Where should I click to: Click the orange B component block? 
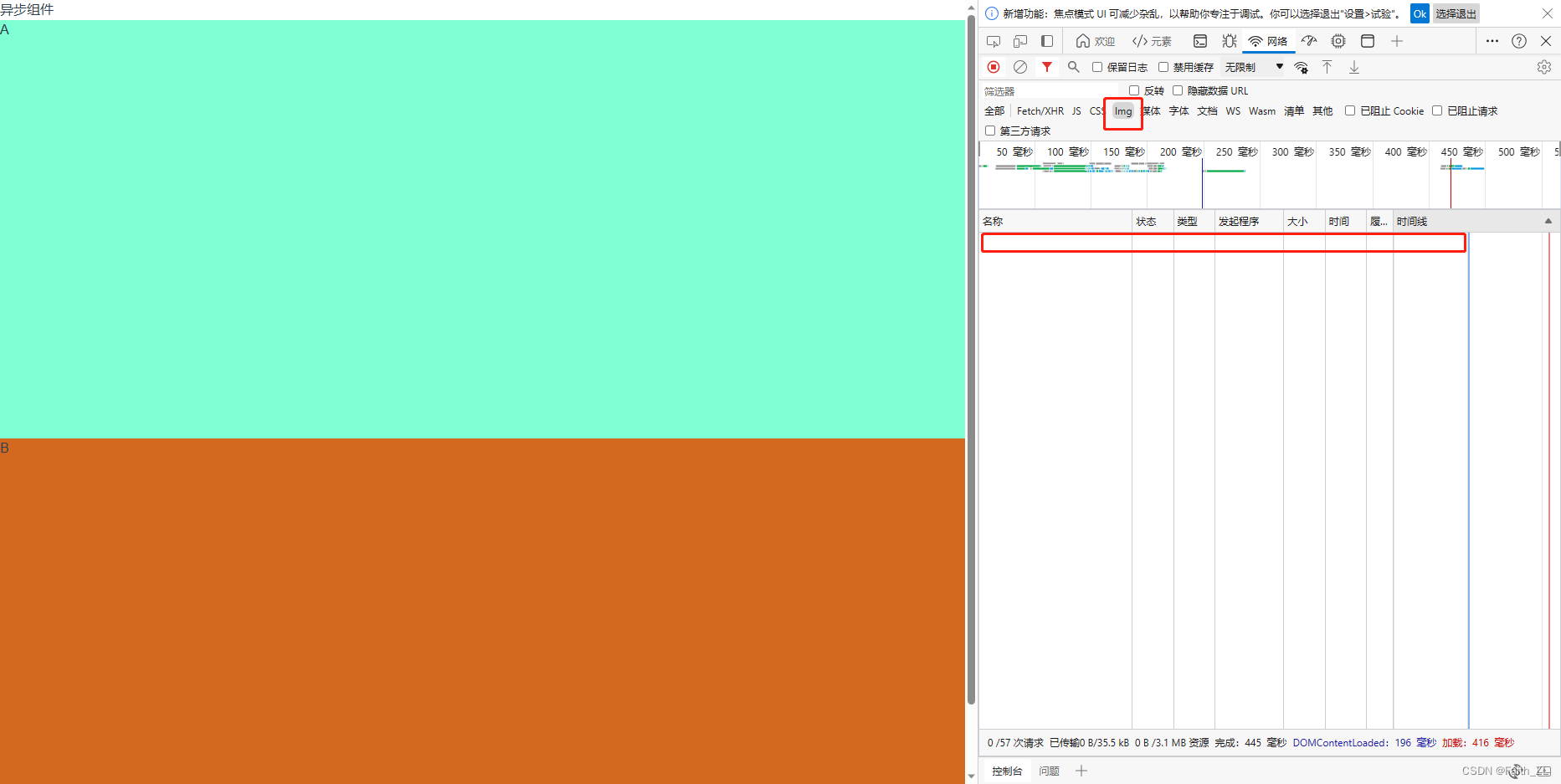tap(482, 611)
